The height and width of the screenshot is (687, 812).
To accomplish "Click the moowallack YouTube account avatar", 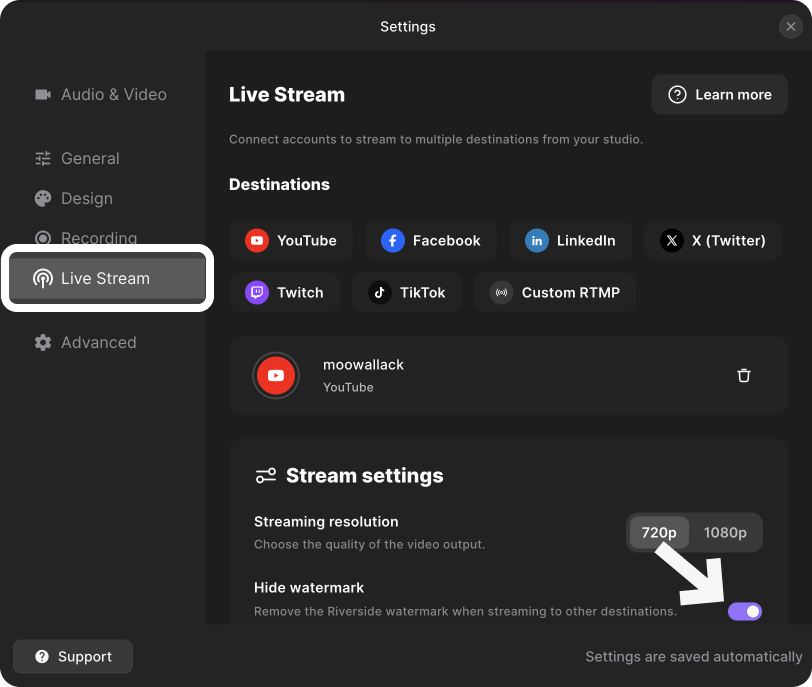I will [276, 376].
